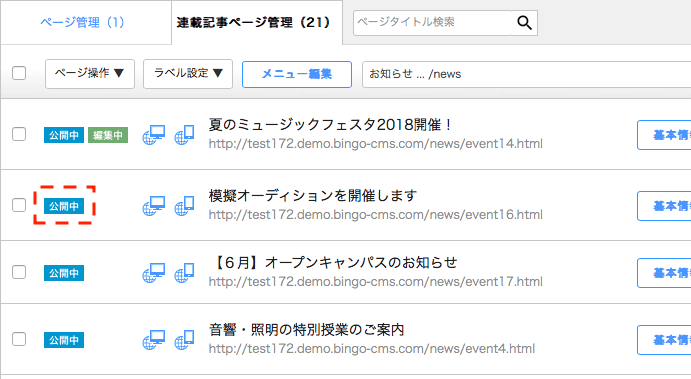Click the メニュー編集 button
This screenshot has width=691, height=379.
297,74
